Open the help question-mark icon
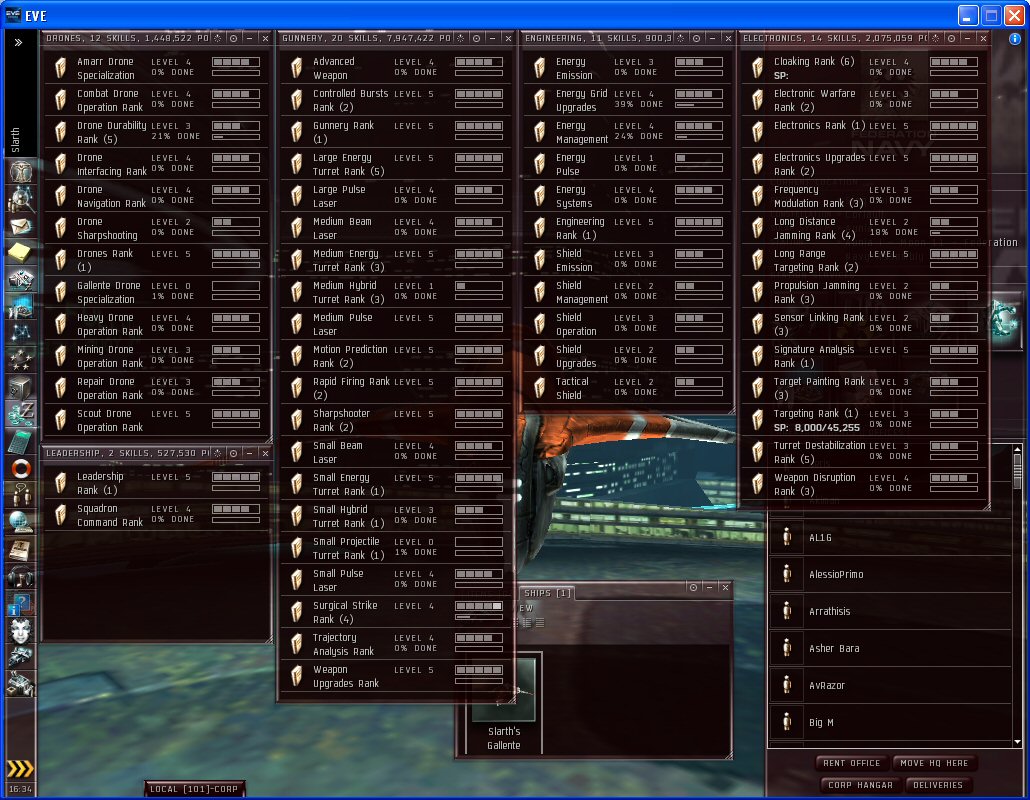The height and width of the screenshot is (800, 1030). 20,604
